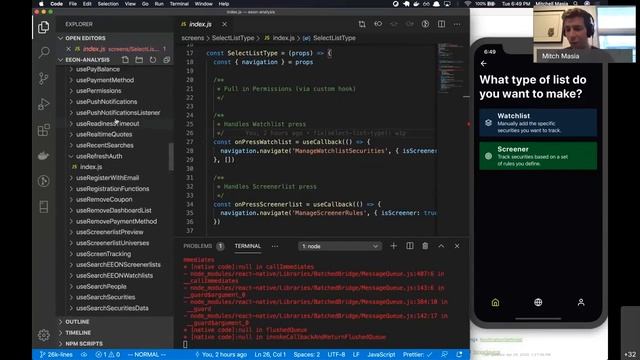Viewport: 640px width, 360px height.
Task: Open the Docker view in activity bar
Action: pos(44,156)
